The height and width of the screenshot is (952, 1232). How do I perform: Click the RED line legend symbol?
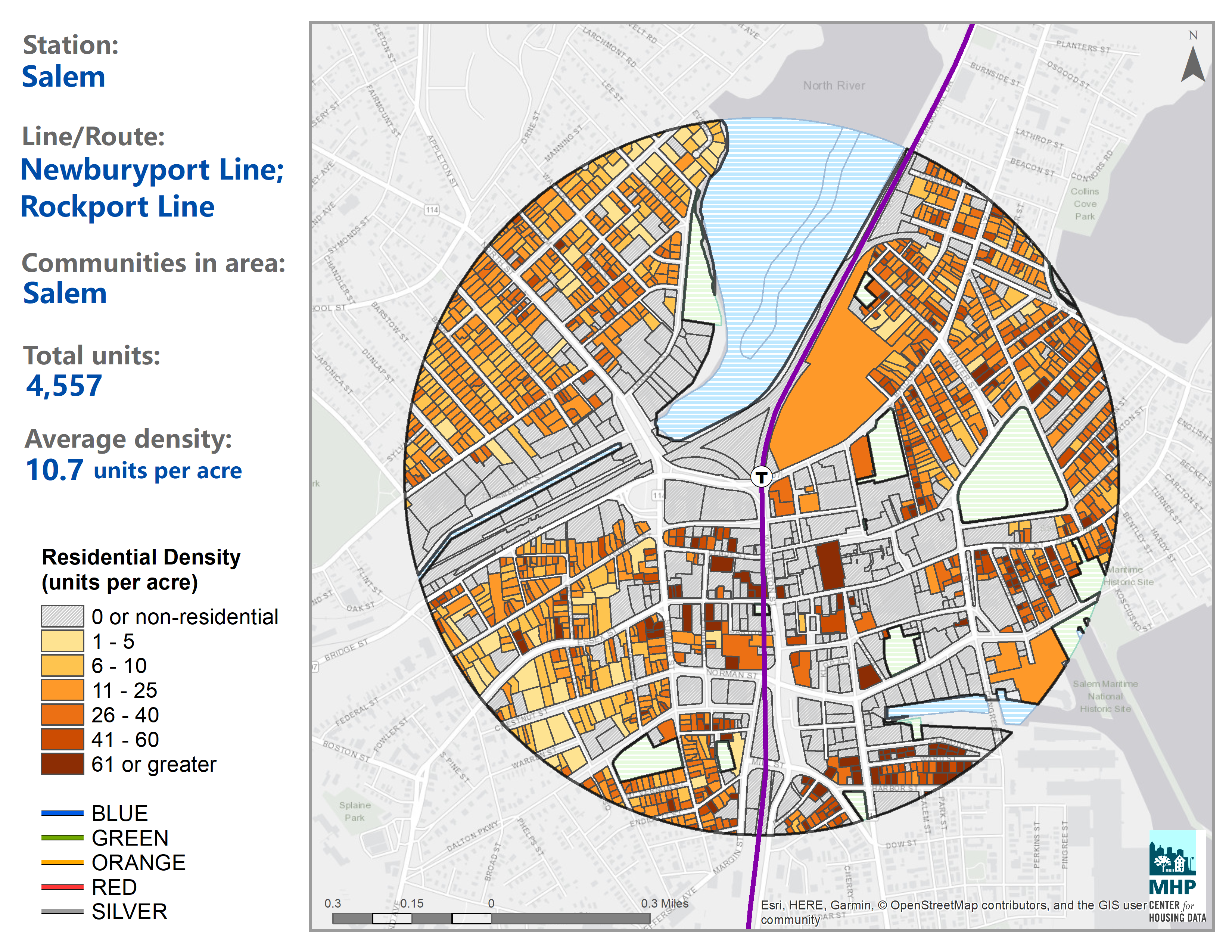62,887
